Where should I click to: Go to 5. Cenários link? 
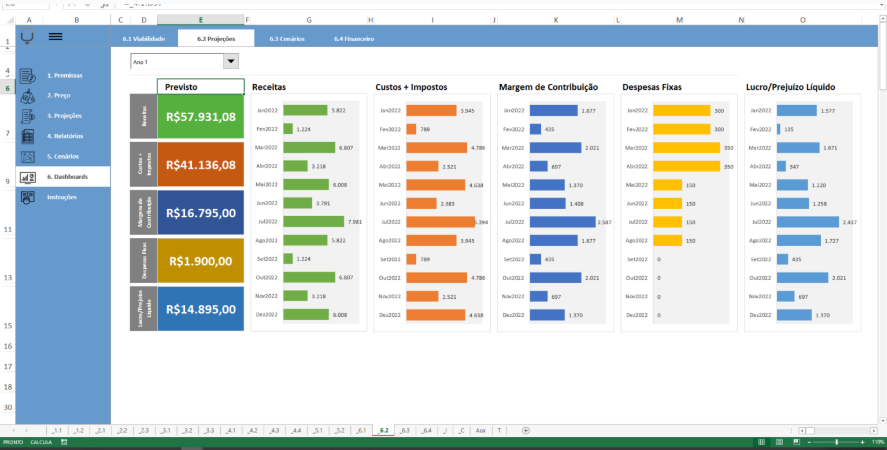(64, 157)
